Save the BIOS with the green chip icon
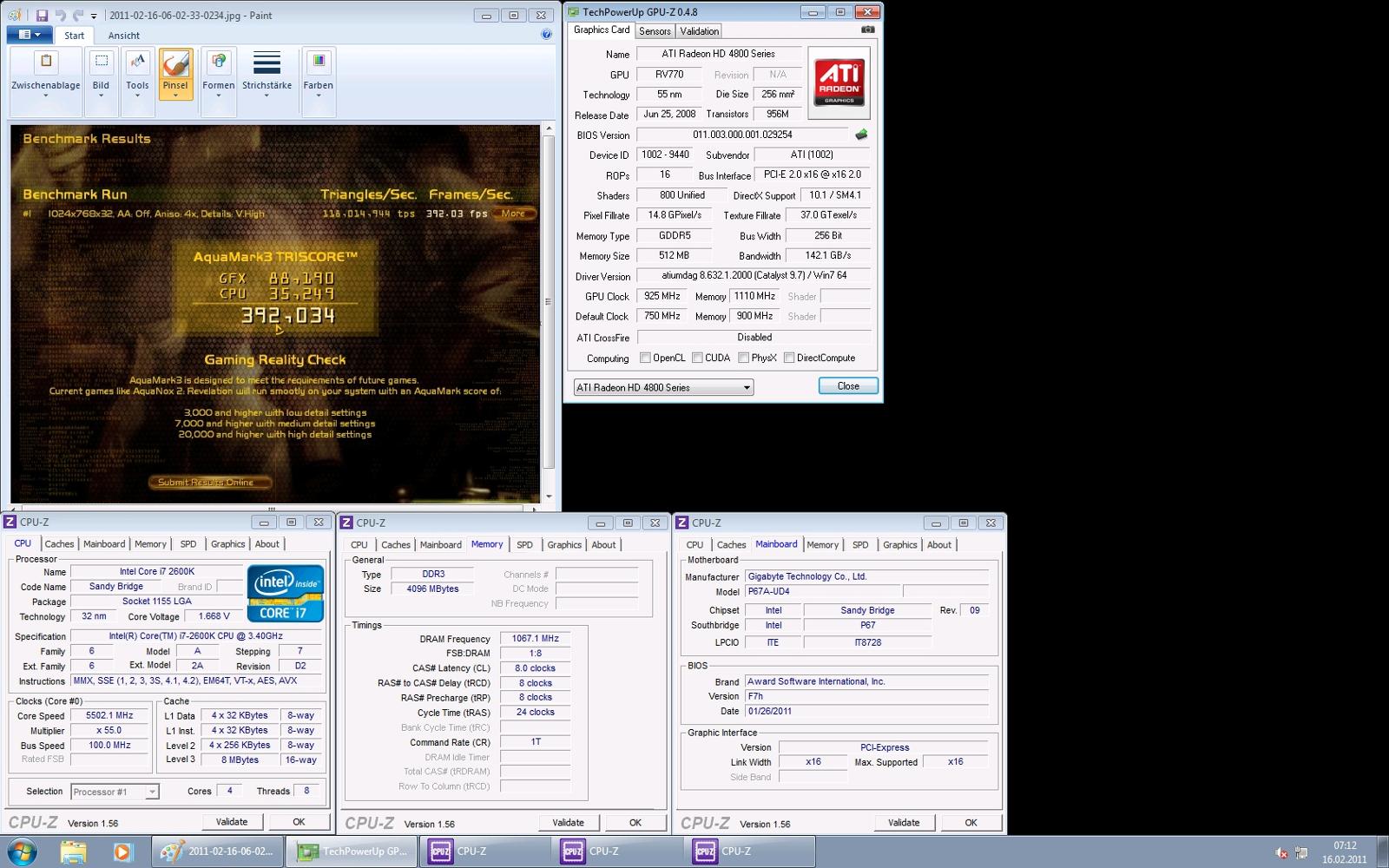The height and width of the screenshot is (868, 1389). [x=861, y=135]
